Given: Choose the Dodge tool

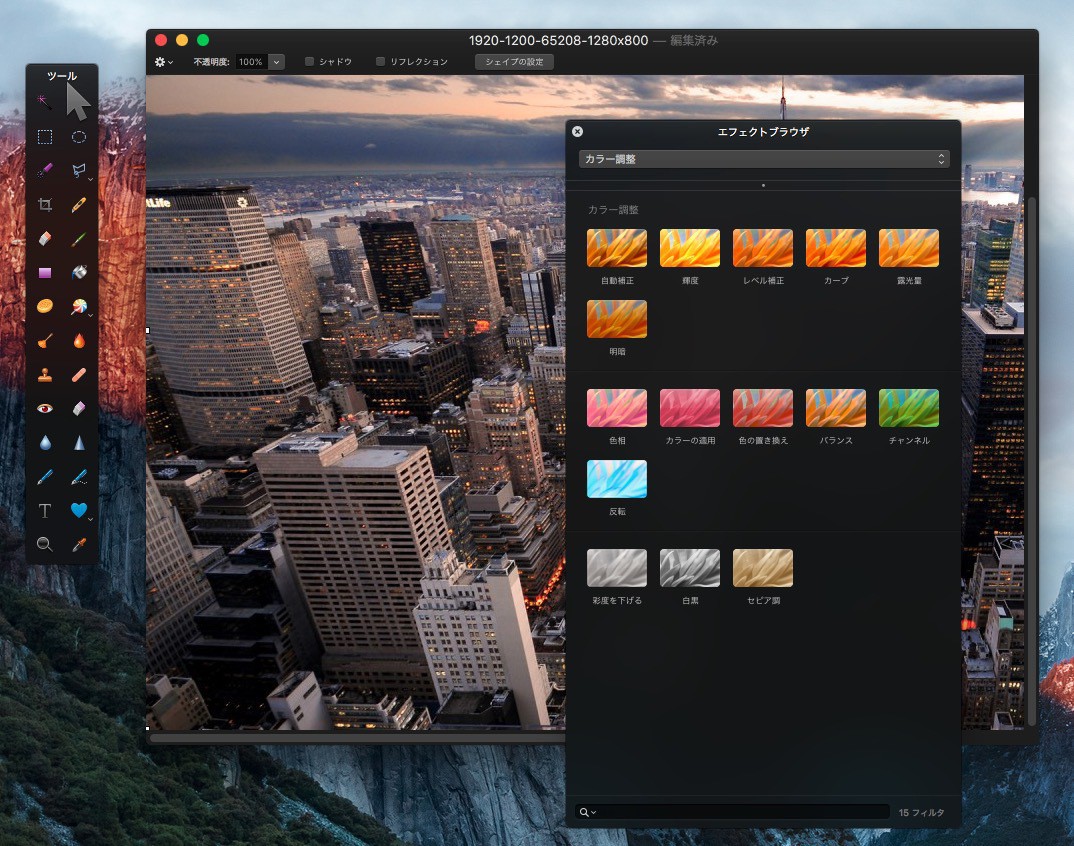Looking at the screenshot, I should coord(45,340).
